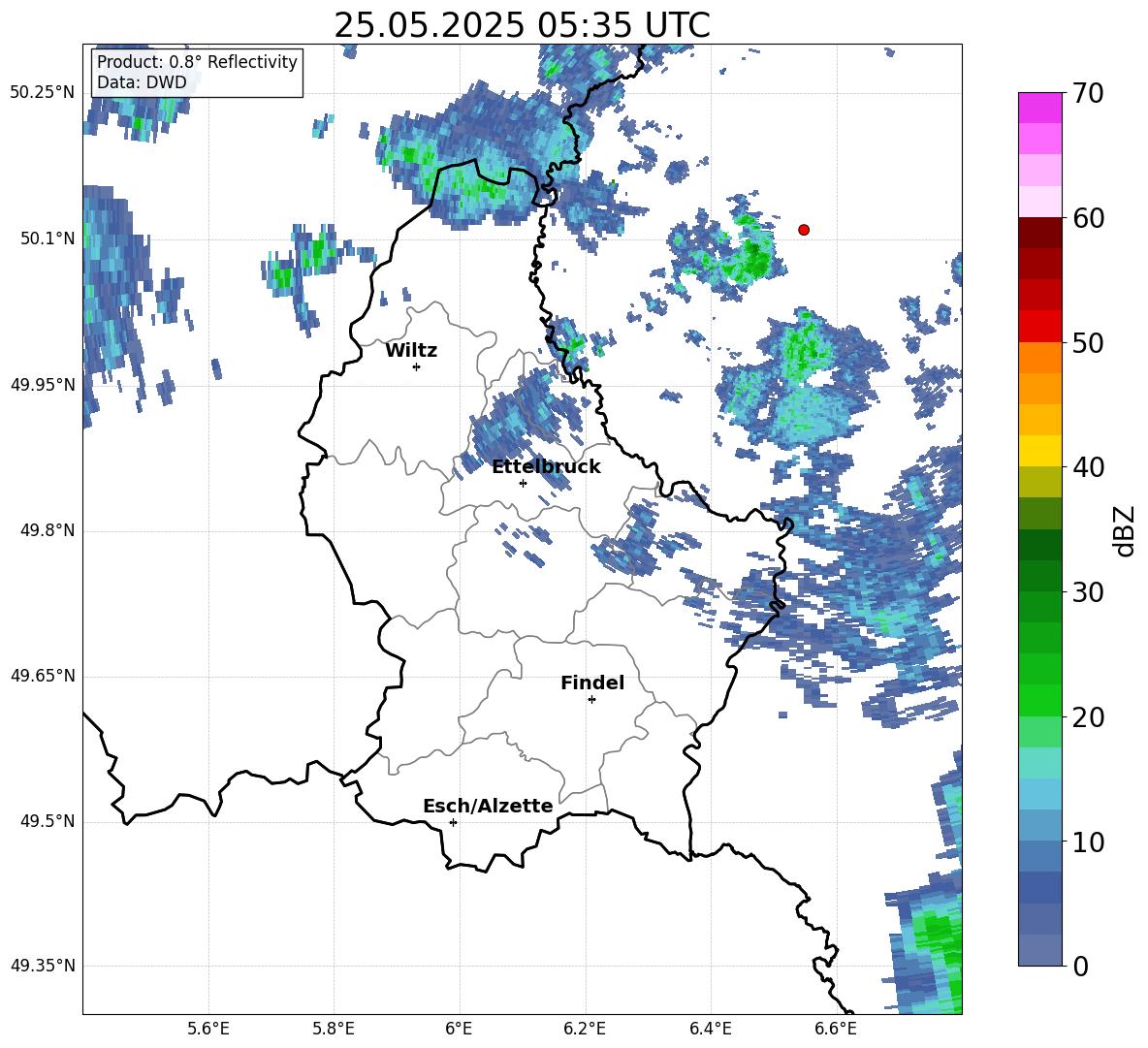Click the 40 tick on the colorbar

[x=1088, y=467]
